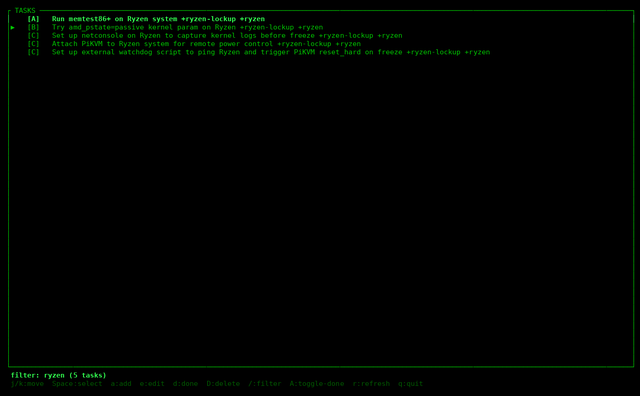Click the trailing +ryzen tag on the memtest86+ row
640x396 pixels.
[x=252, y=19]
